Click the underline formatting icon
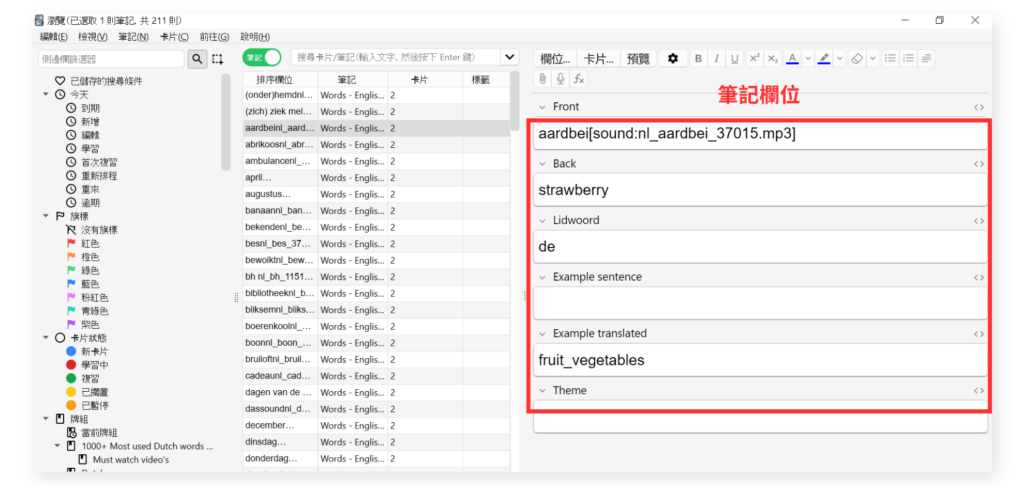This screenshot has height=491, width=1024. [735, 58]
